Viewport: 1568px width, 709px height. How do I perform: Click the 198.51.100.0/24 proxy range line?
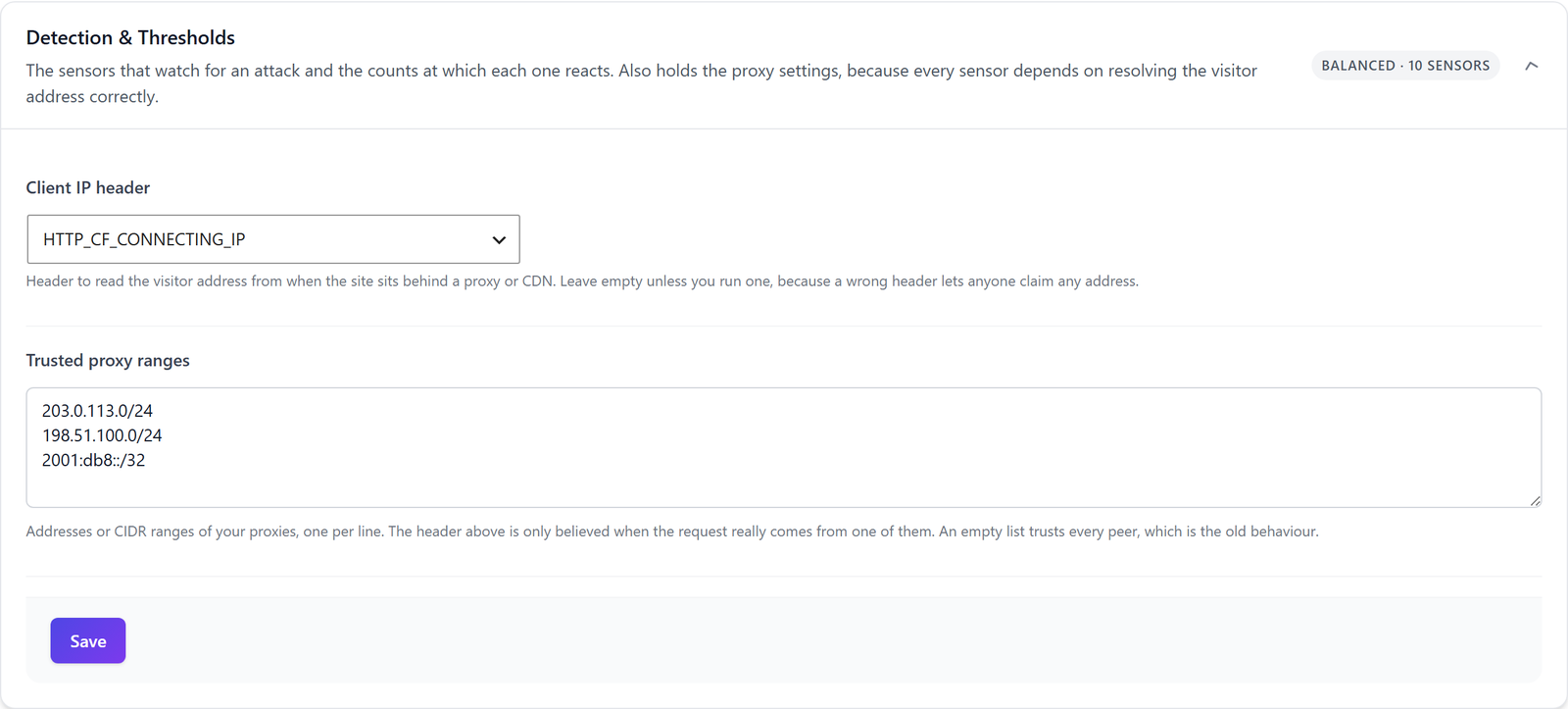click(102, 435)
